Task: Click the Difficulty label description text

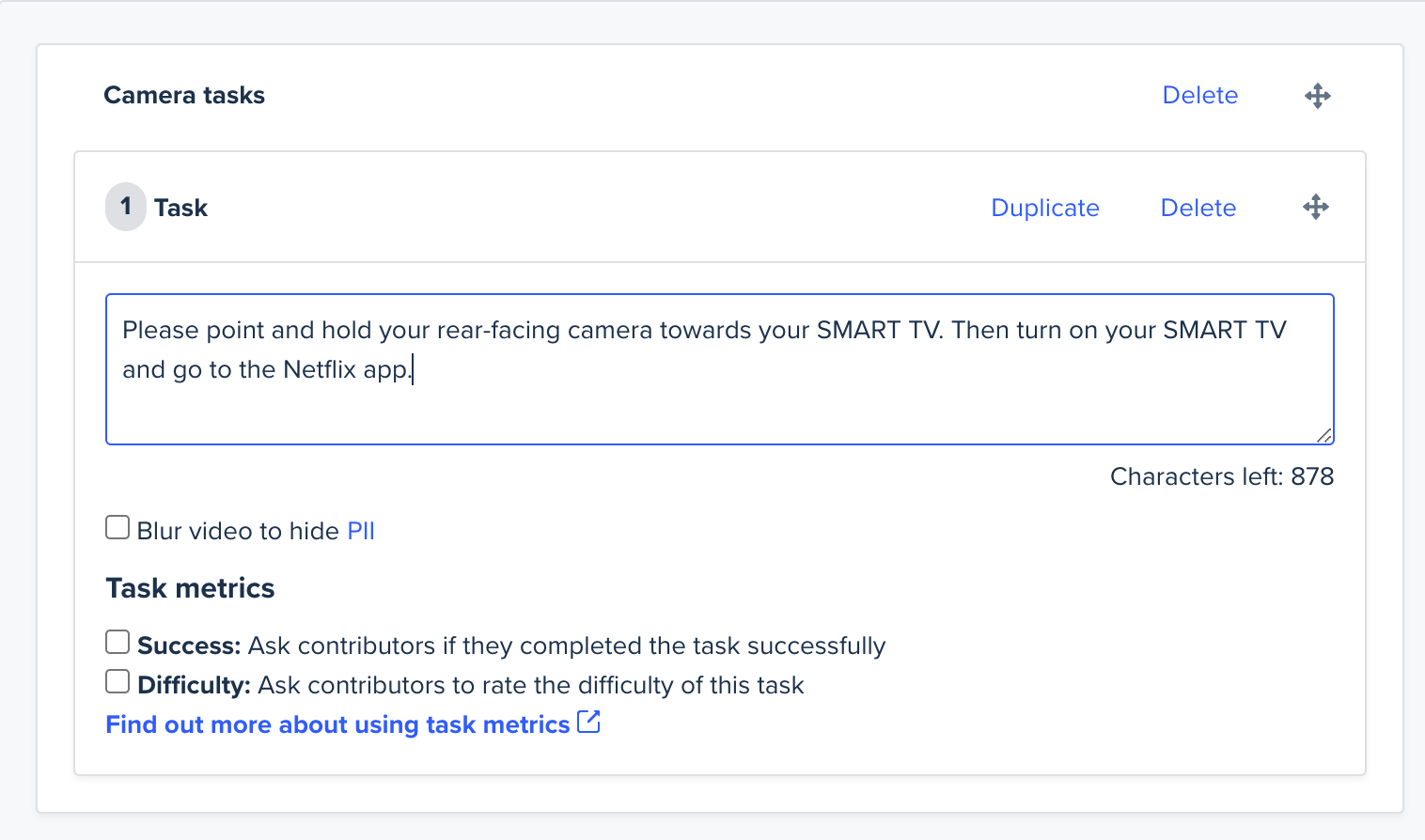Action: (531, 685)
